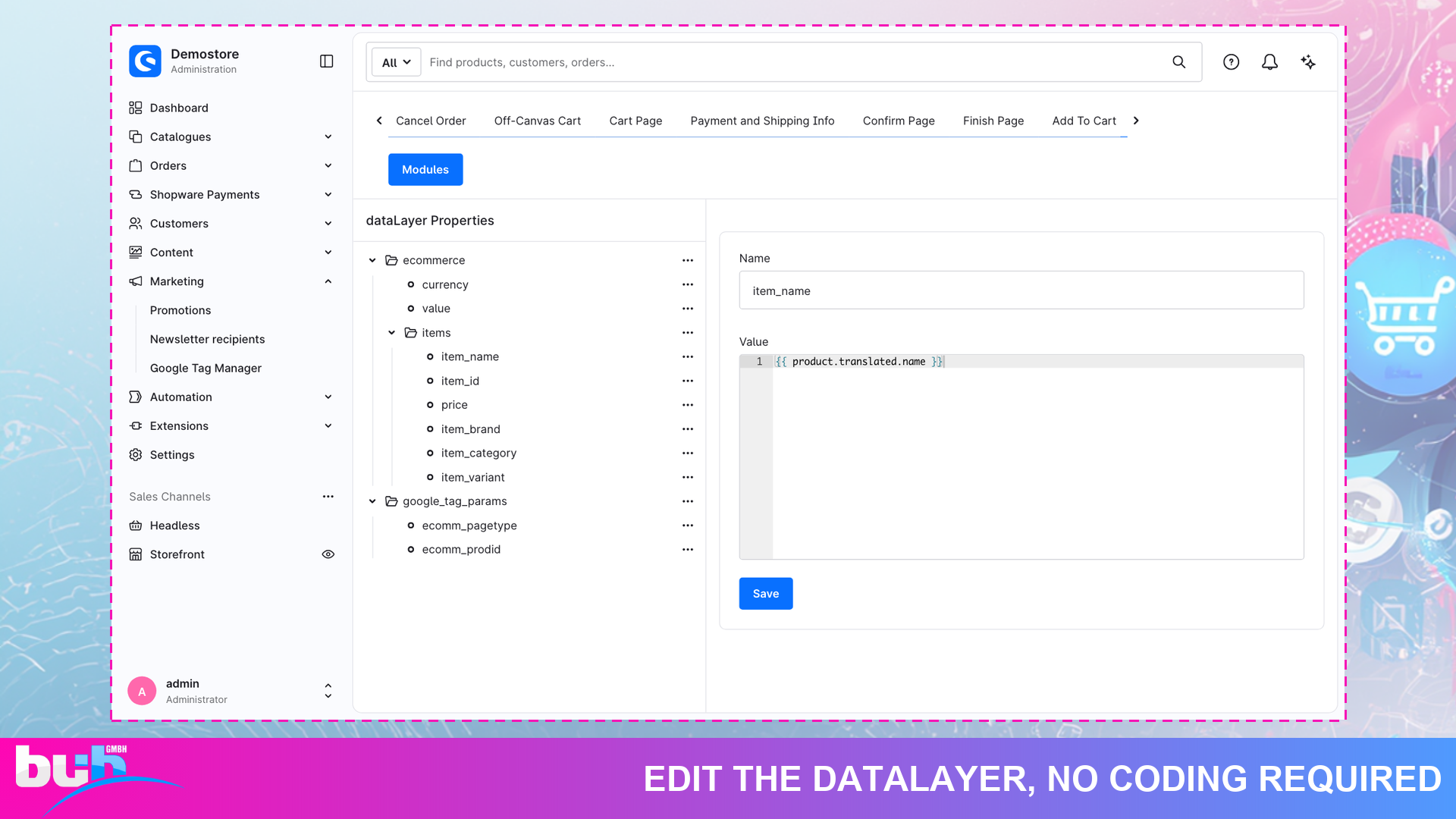
Task: Open Google Tag Manager in sidebar
Action: click(x=206, y=368)
